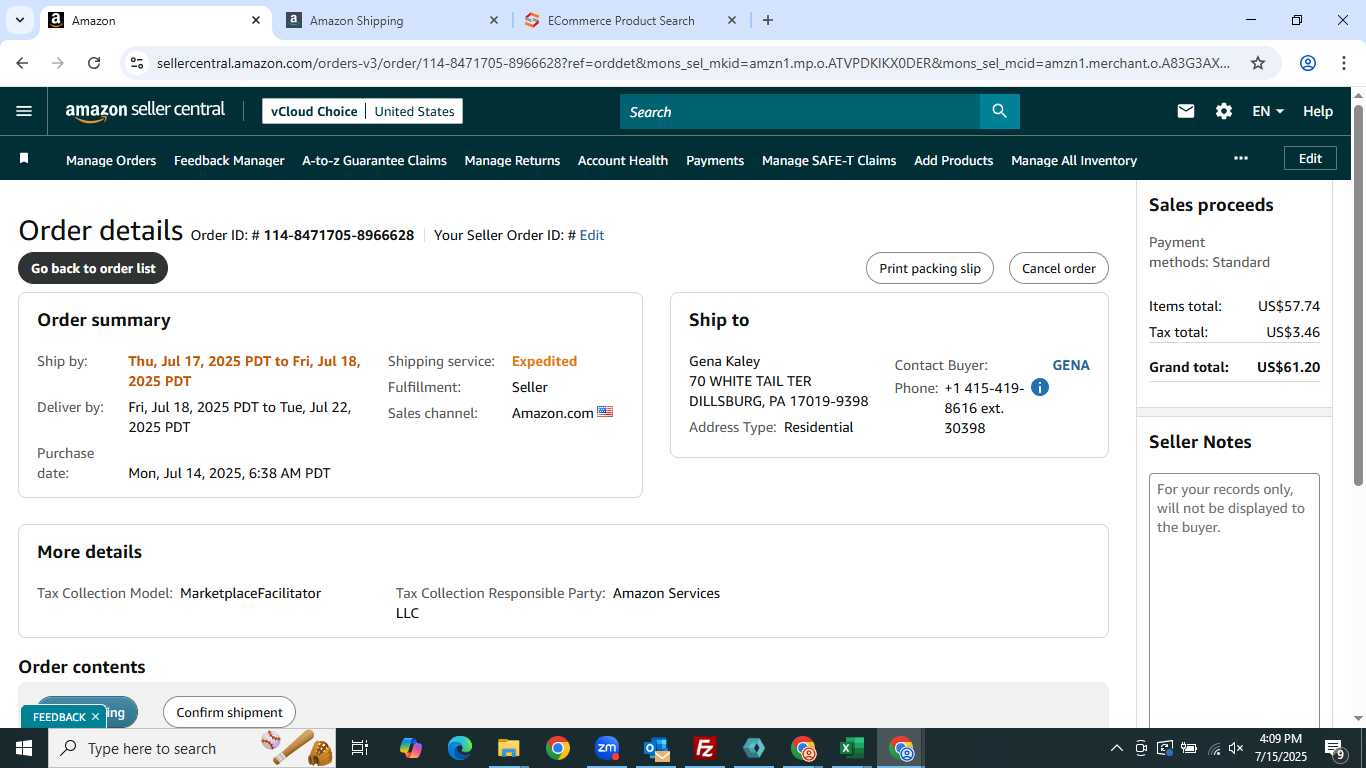Open the hamburger navigation menu
1366x768 pixels.
[x=24, y=111]
